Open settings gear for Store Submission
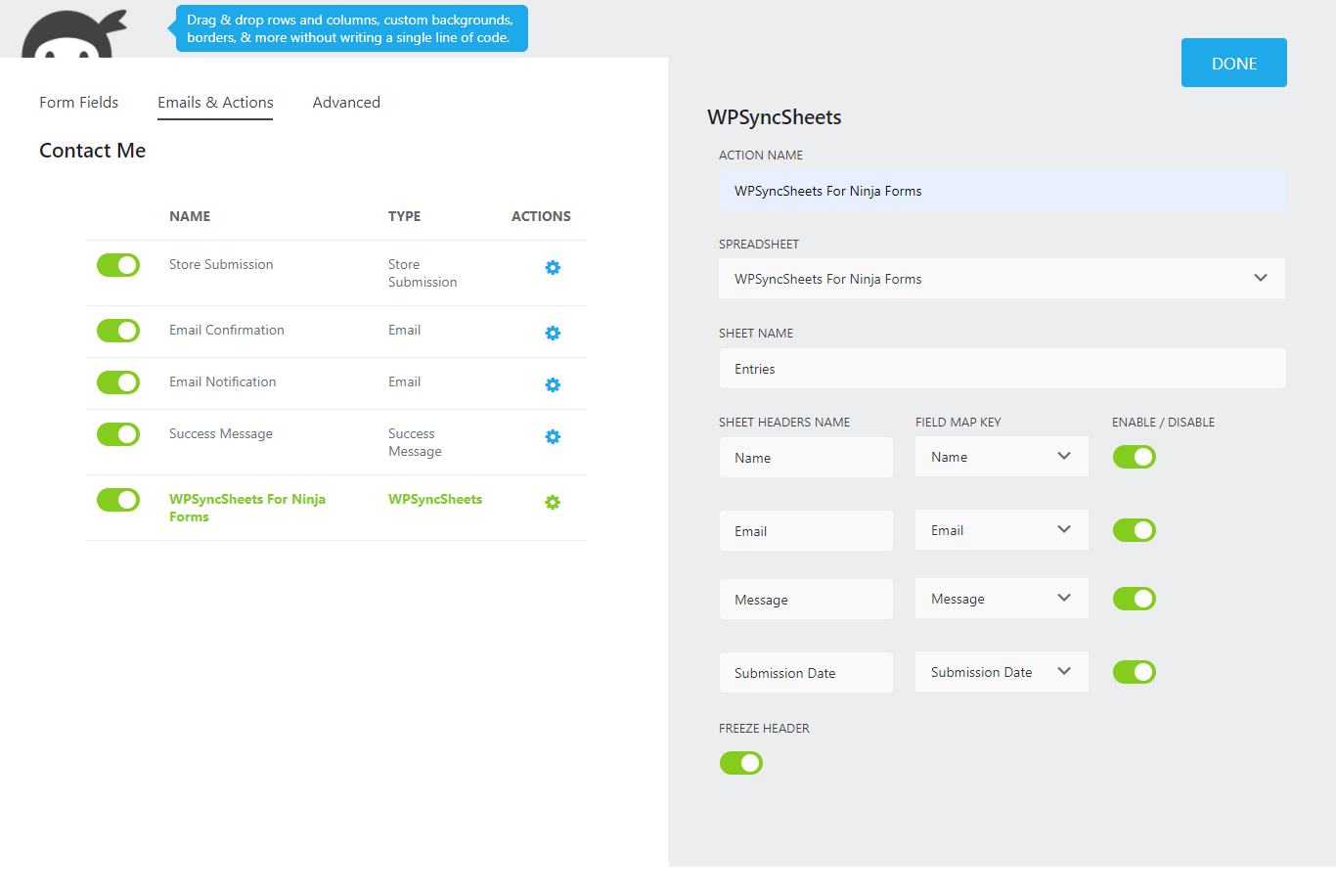The width and height of the screenshot is (1336, 896). tap(553, 268)
